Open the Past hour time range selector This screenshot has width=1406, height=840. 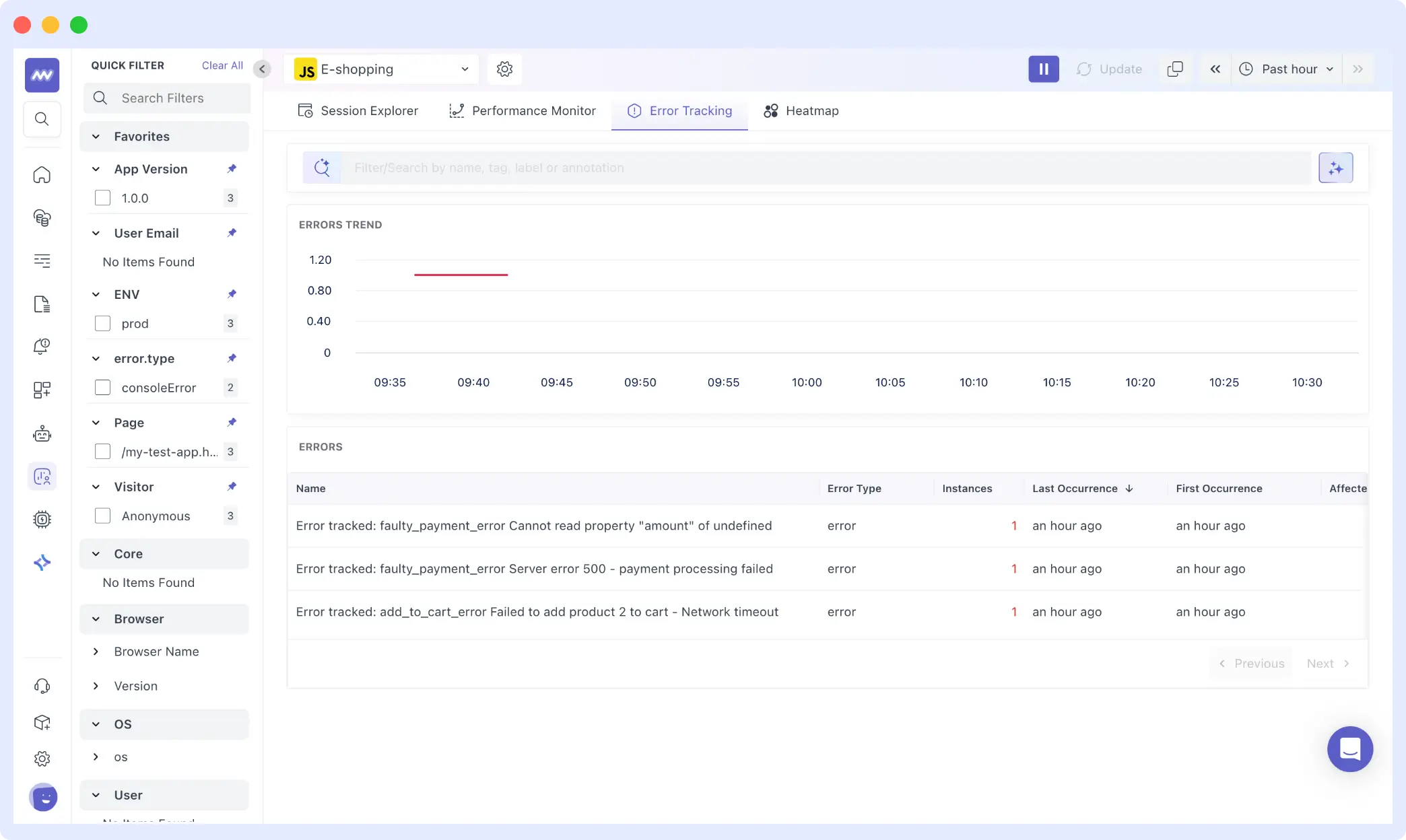tap(1286, 69)
